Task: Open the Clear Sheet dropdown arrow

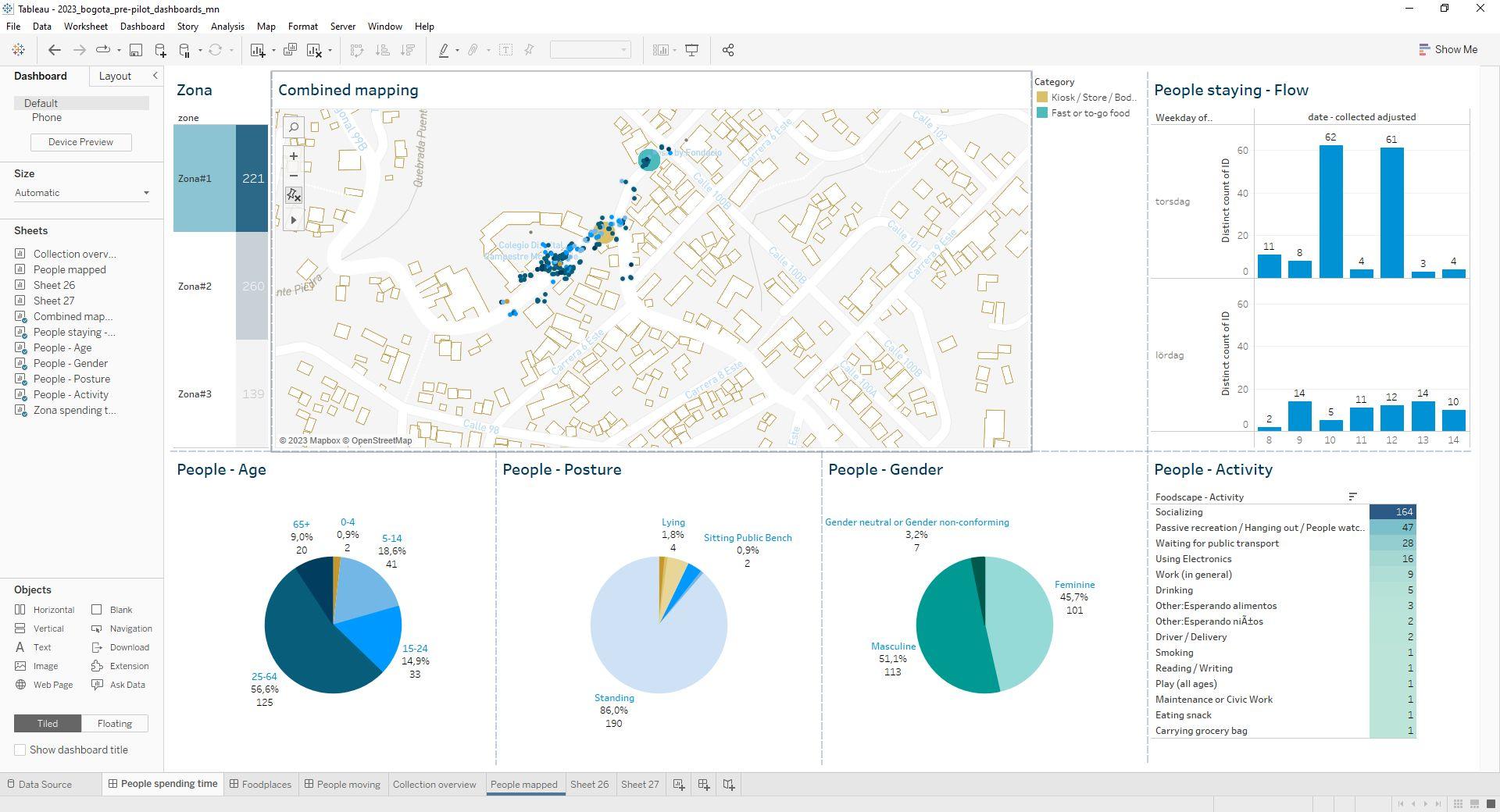Action: (x=330, y=51)
